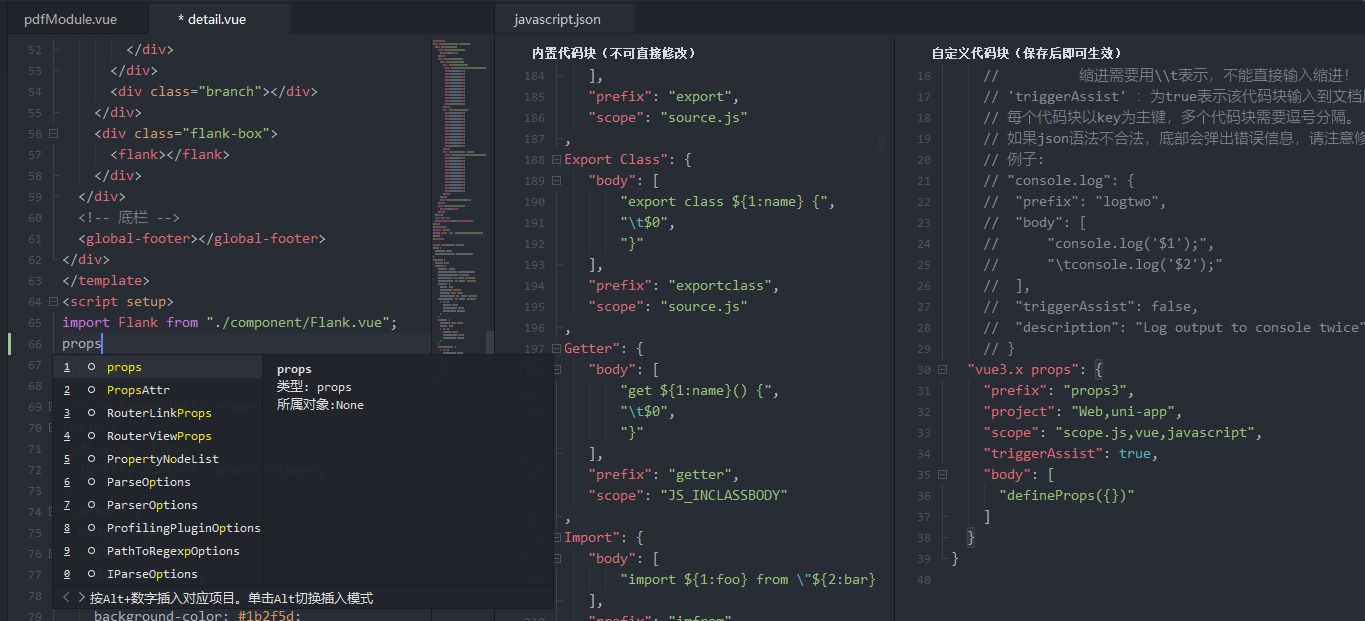This screenshot has height=621, width=1365.
Task: Click the circle icon beside ParserOptions suggestion
Action: pyautogui.click(x=92, y=505)
